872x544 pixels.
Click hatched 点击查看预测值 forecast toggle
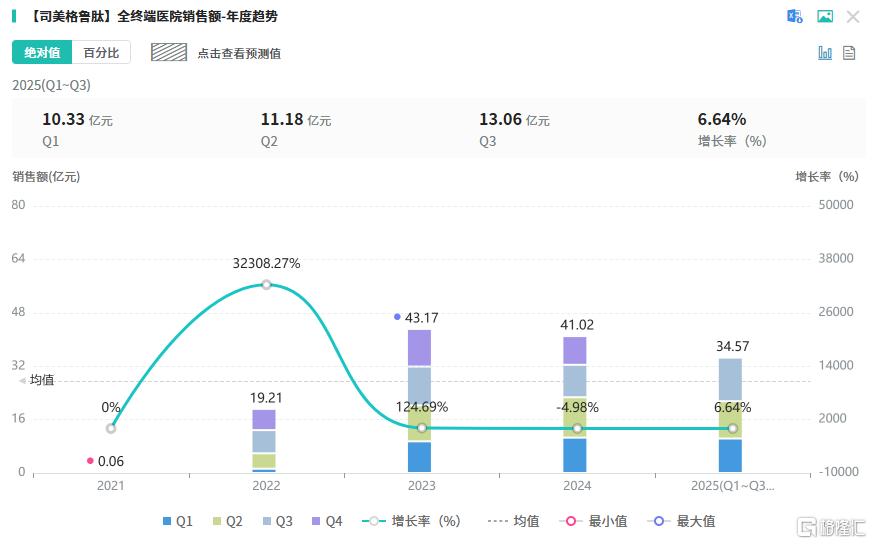click(x=169, y=52)
